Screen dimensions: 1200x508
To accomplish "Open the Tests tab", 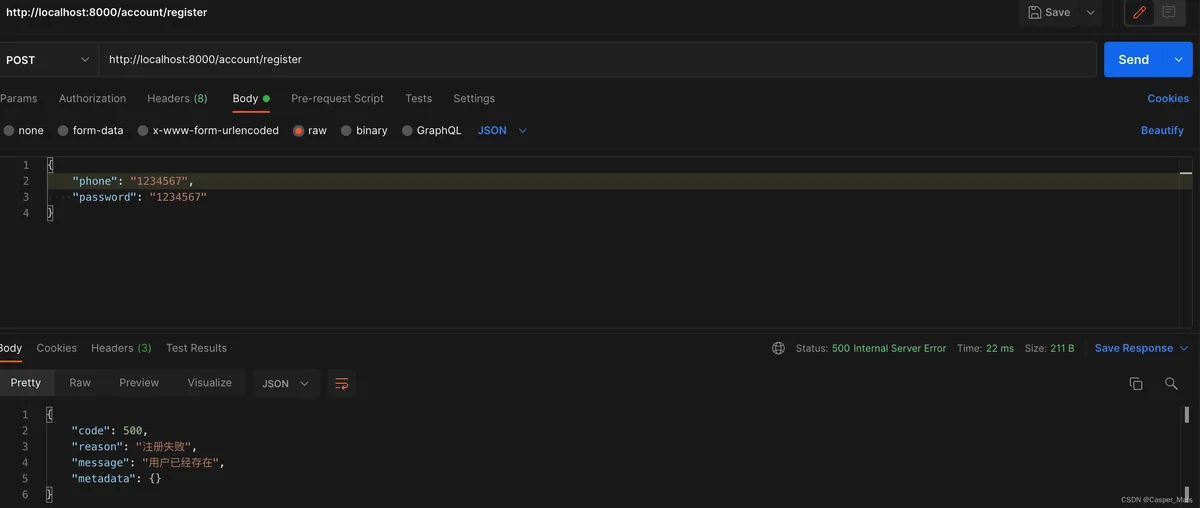I will (419, 99).
